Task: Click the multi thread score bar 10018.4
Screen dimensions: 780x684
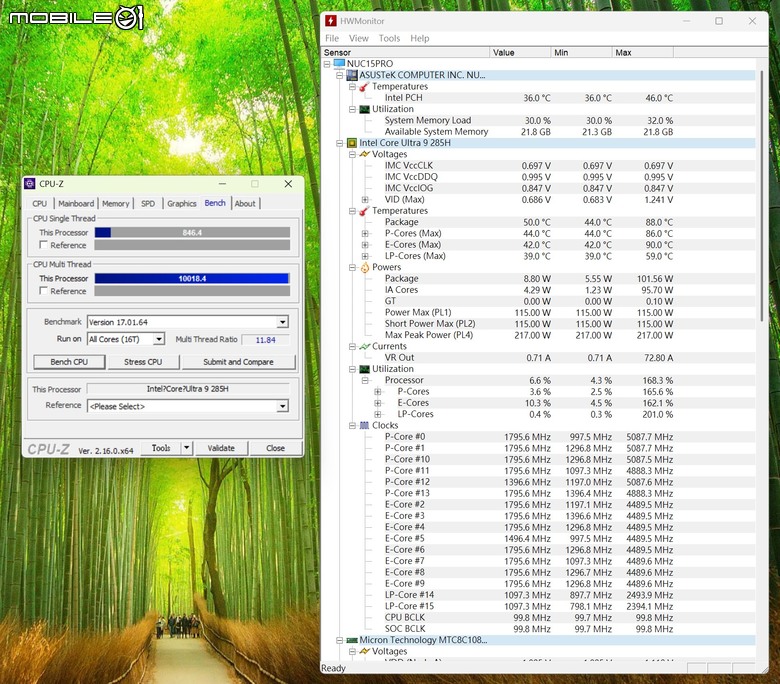Action: [192, 279]
